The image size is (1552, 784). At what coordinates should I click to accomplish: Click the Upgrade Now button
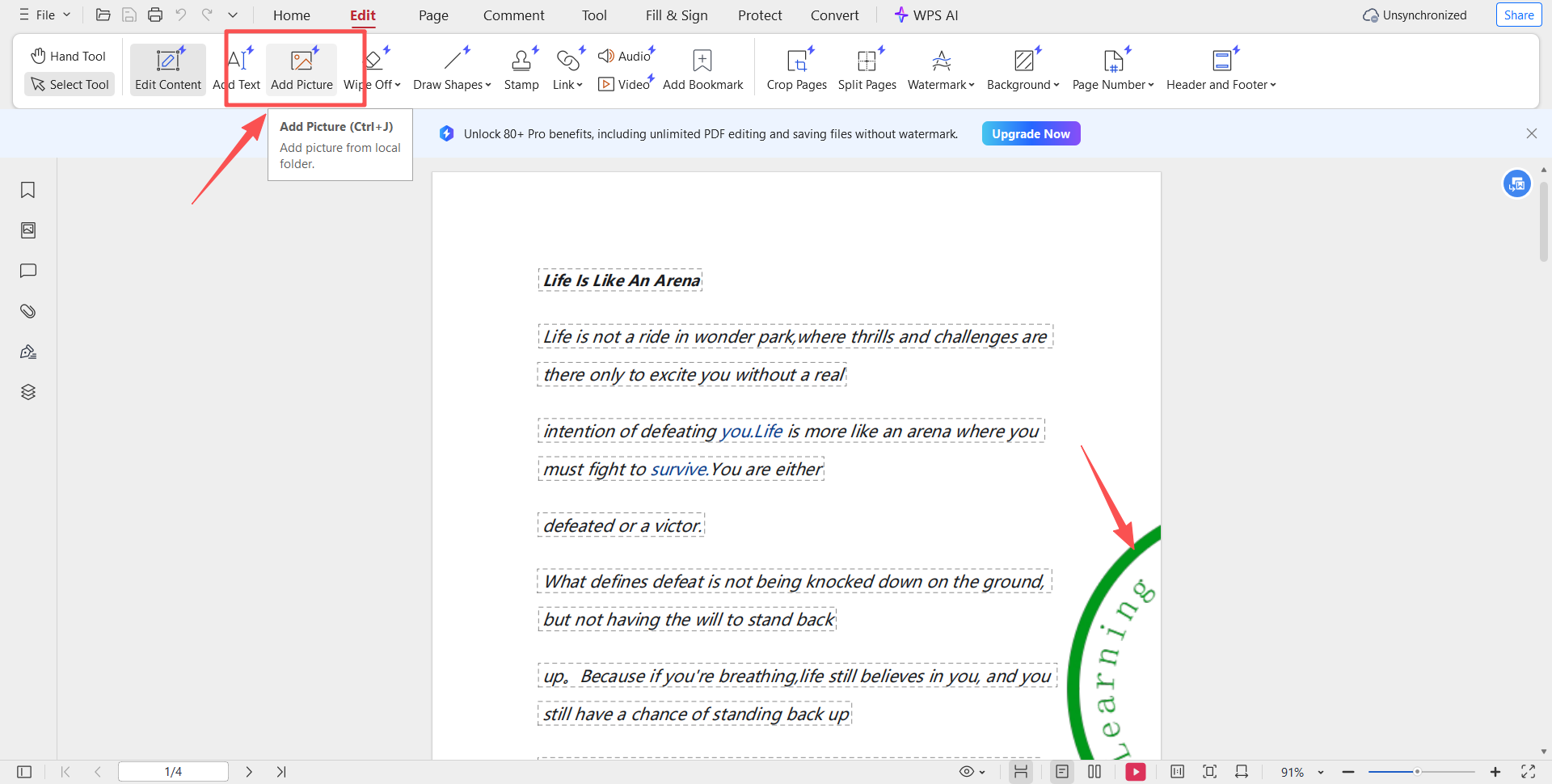click(1031, 134)
